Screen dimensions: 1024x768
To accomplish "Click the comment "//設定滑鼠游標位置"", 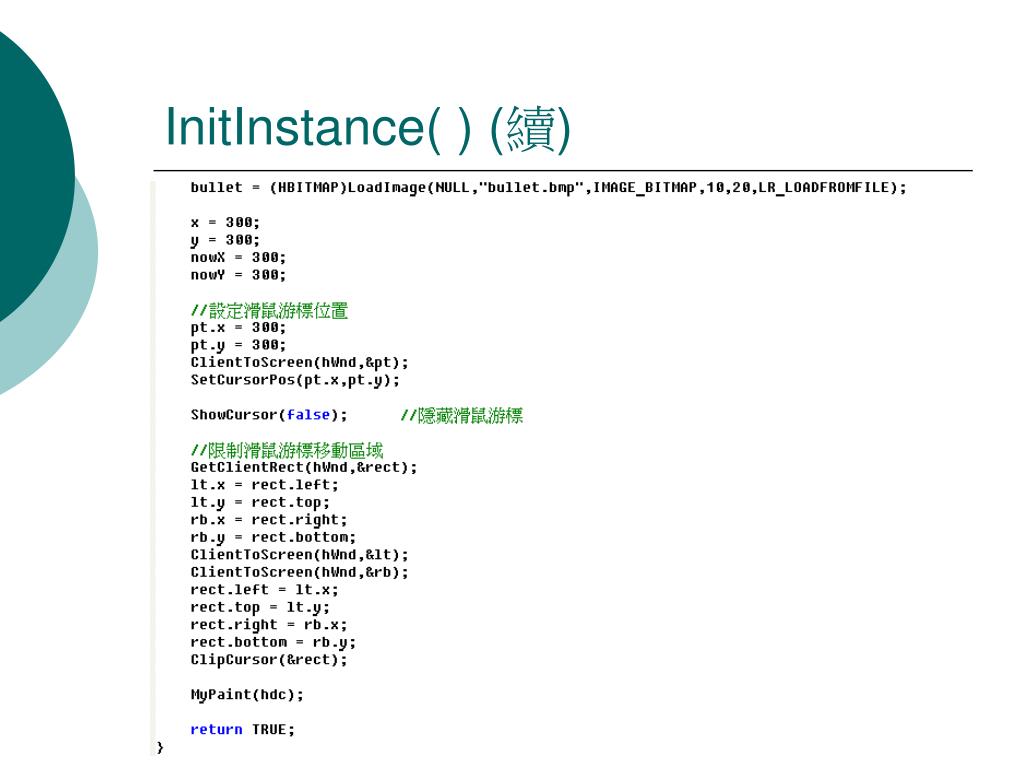I will point(269,310).
